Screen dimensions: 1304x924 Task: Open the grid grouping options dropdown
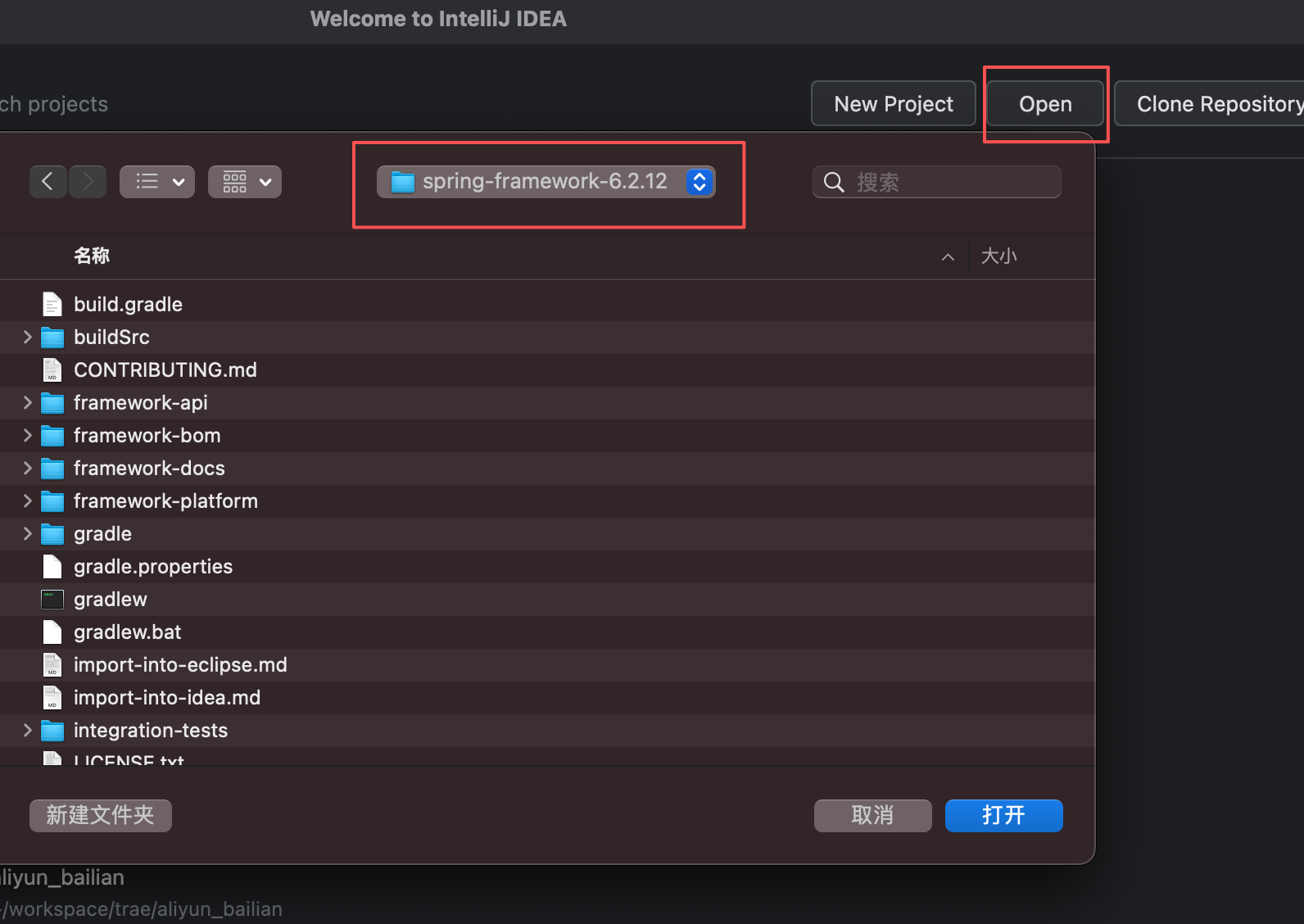click(x=245, y=182)
